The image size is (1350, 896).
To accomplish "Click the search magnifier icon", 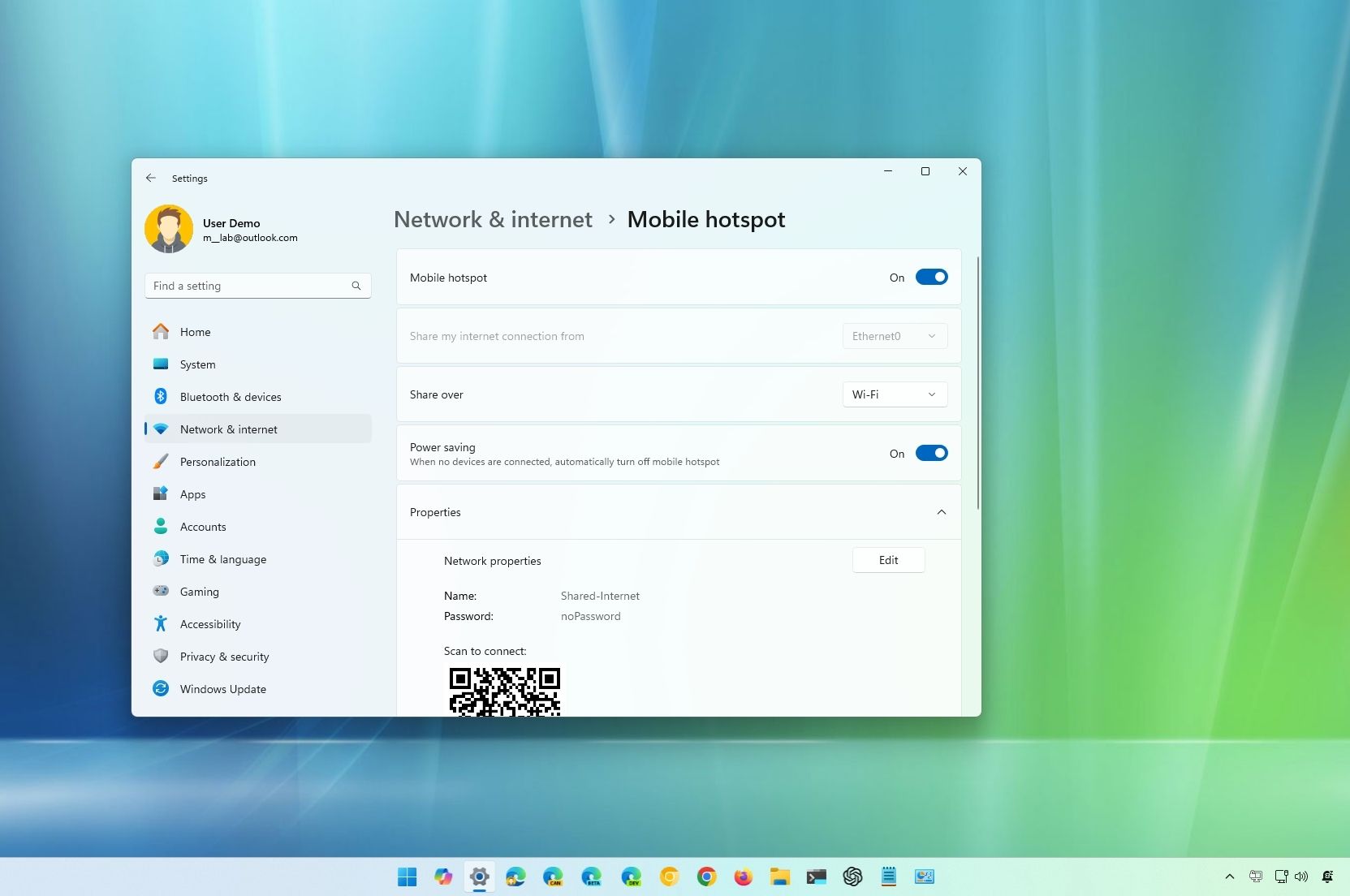I will (x=356, y=286).
